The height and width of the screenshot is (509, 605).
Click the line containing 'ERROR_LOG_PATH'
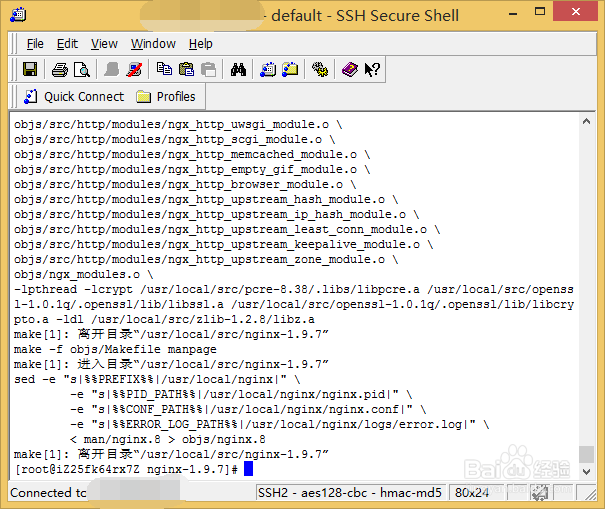[x=279, y=424]
